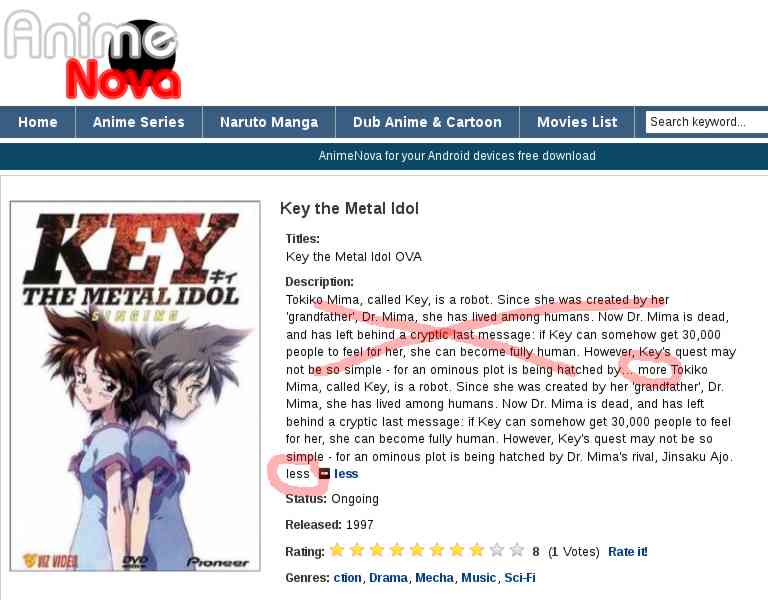This screenshot has height=600, width=768.
Task: Open the Movies List tab
Action: pos(577,122)
